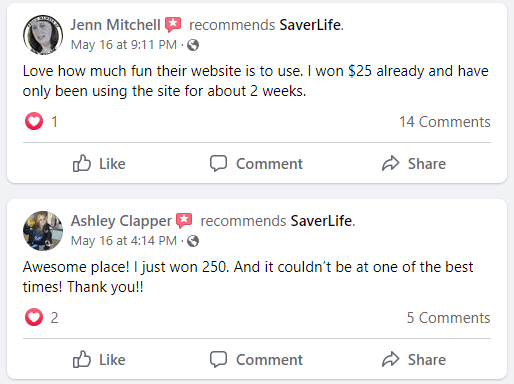This screenshot has height=384, width=514.
Task: Click the recommendation star badge beside Jenn Mitchell
Action: 173,25
